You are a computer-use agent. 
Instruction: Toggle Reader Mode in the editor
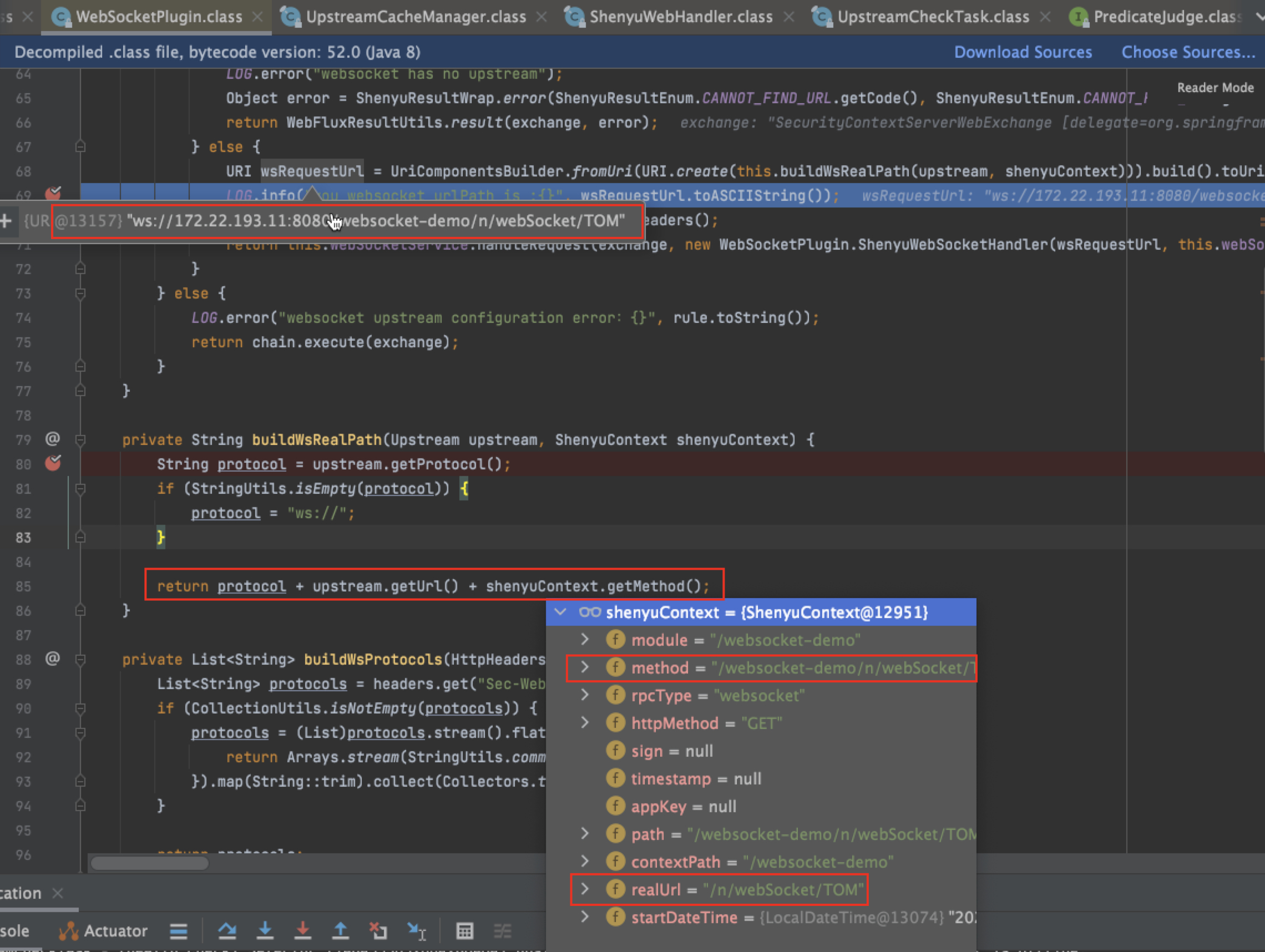click(x=1215, y=88)
